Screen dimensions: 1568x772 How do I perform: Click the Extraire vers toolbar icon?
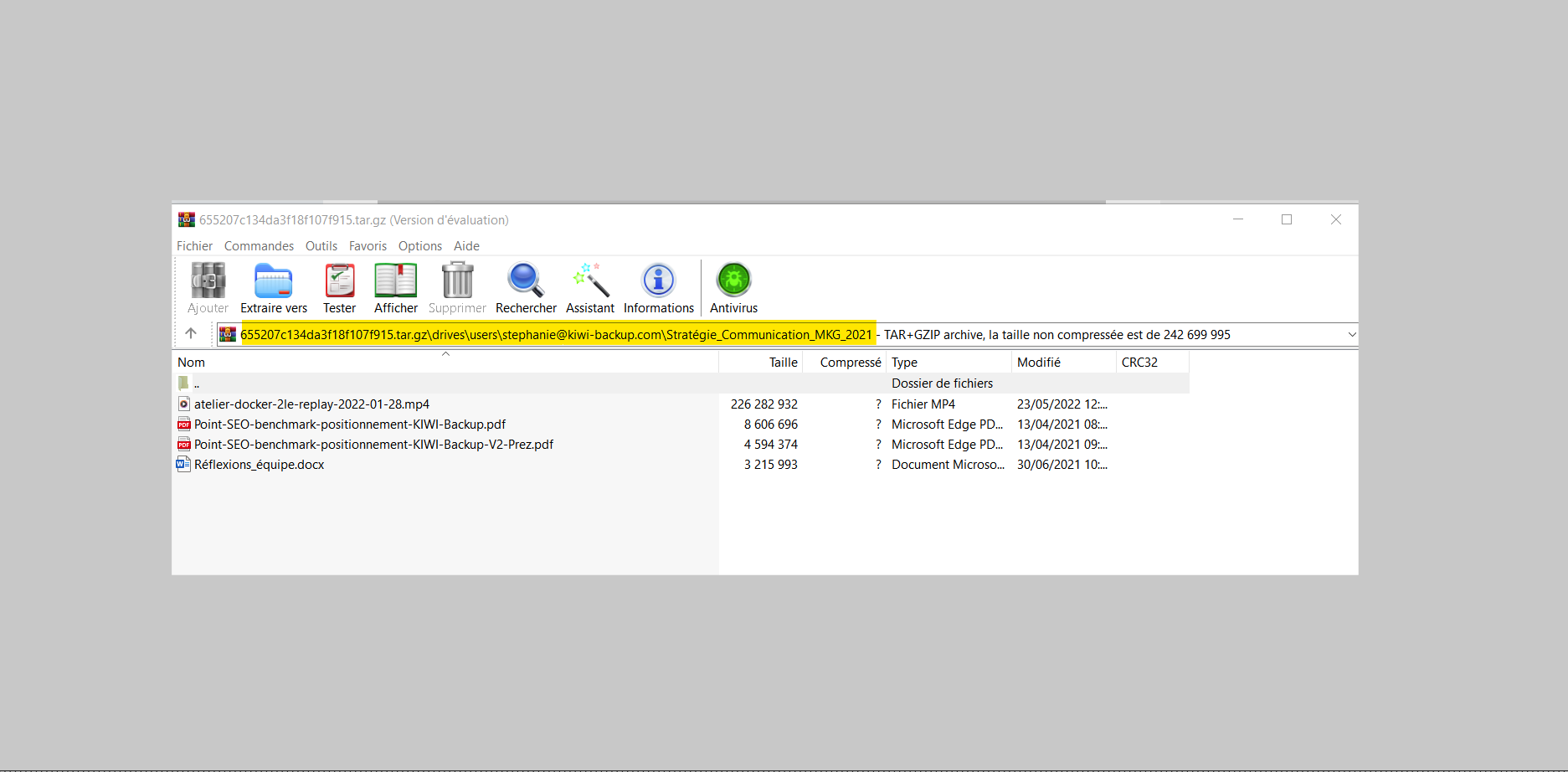click(273, 280)
